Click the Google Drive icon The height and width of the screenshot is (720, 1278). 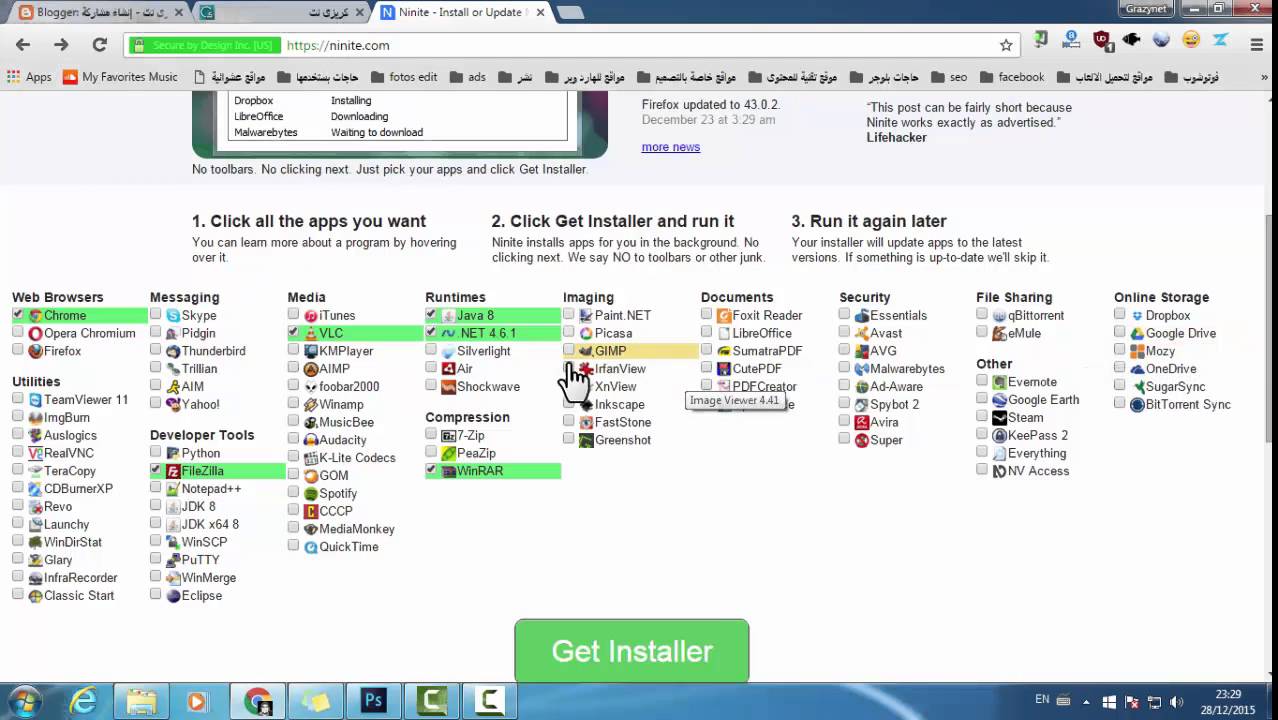tap(1137, 333)
